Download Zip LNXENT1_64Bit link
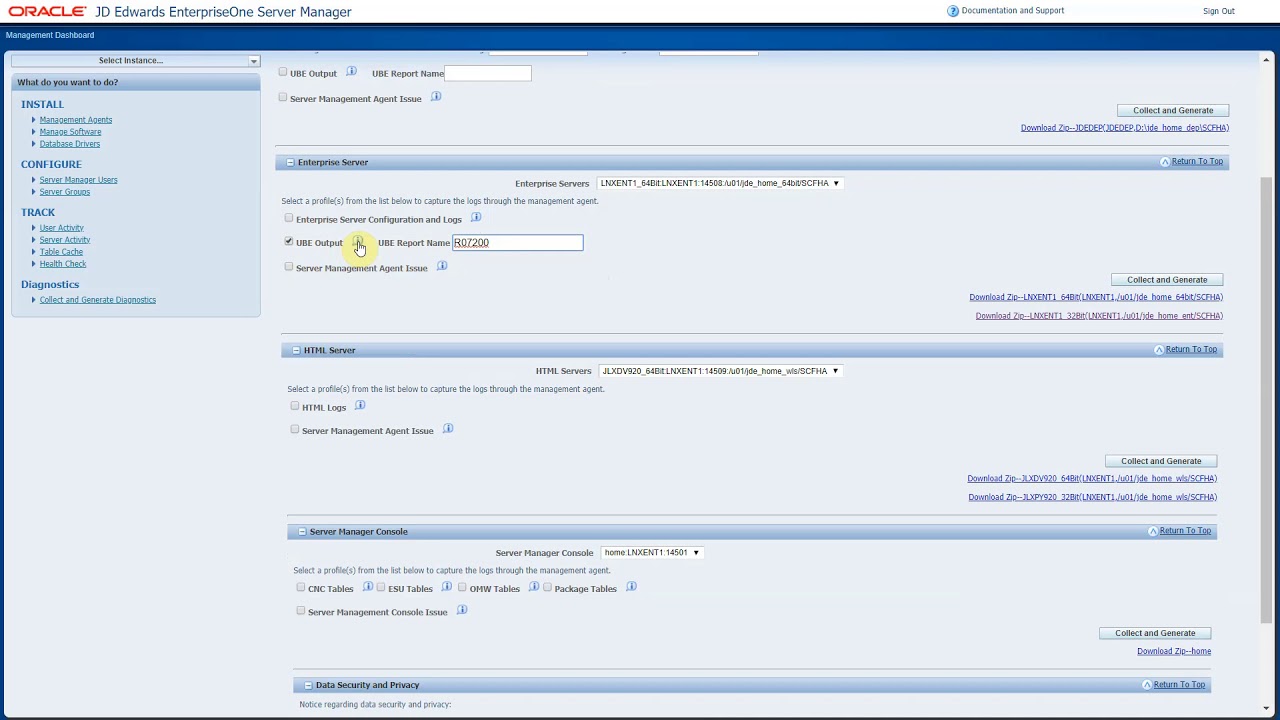 (1096, 297)
